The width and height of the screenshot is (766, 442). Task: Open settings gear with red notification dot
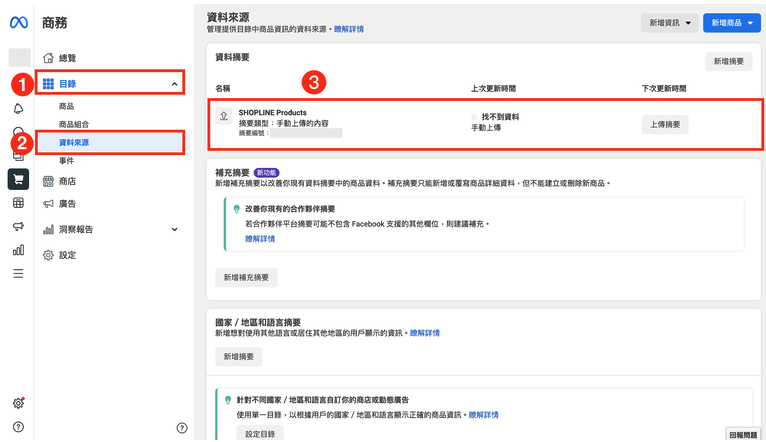[x=19, y=403]
